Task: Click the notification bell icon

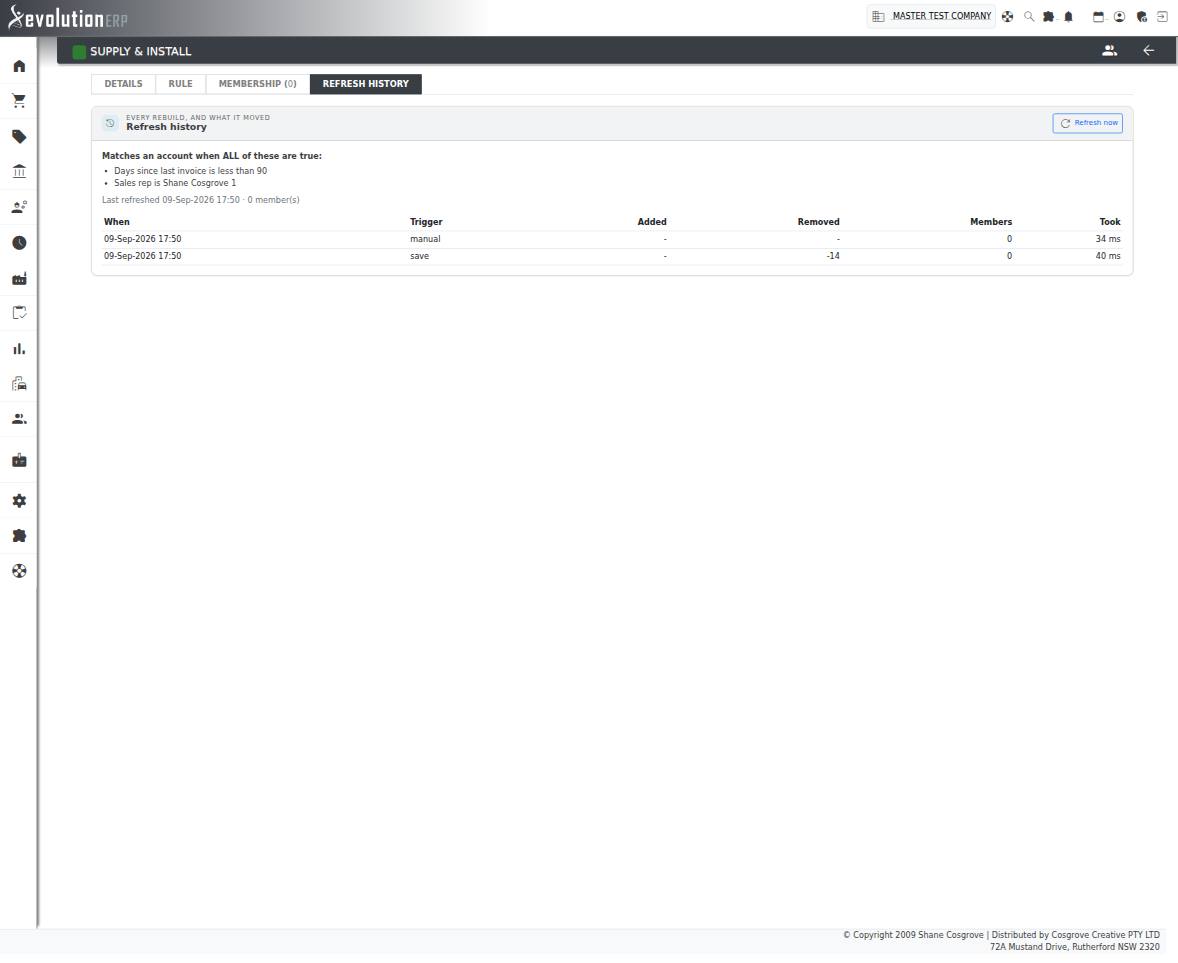Action: coord(1068,17)
